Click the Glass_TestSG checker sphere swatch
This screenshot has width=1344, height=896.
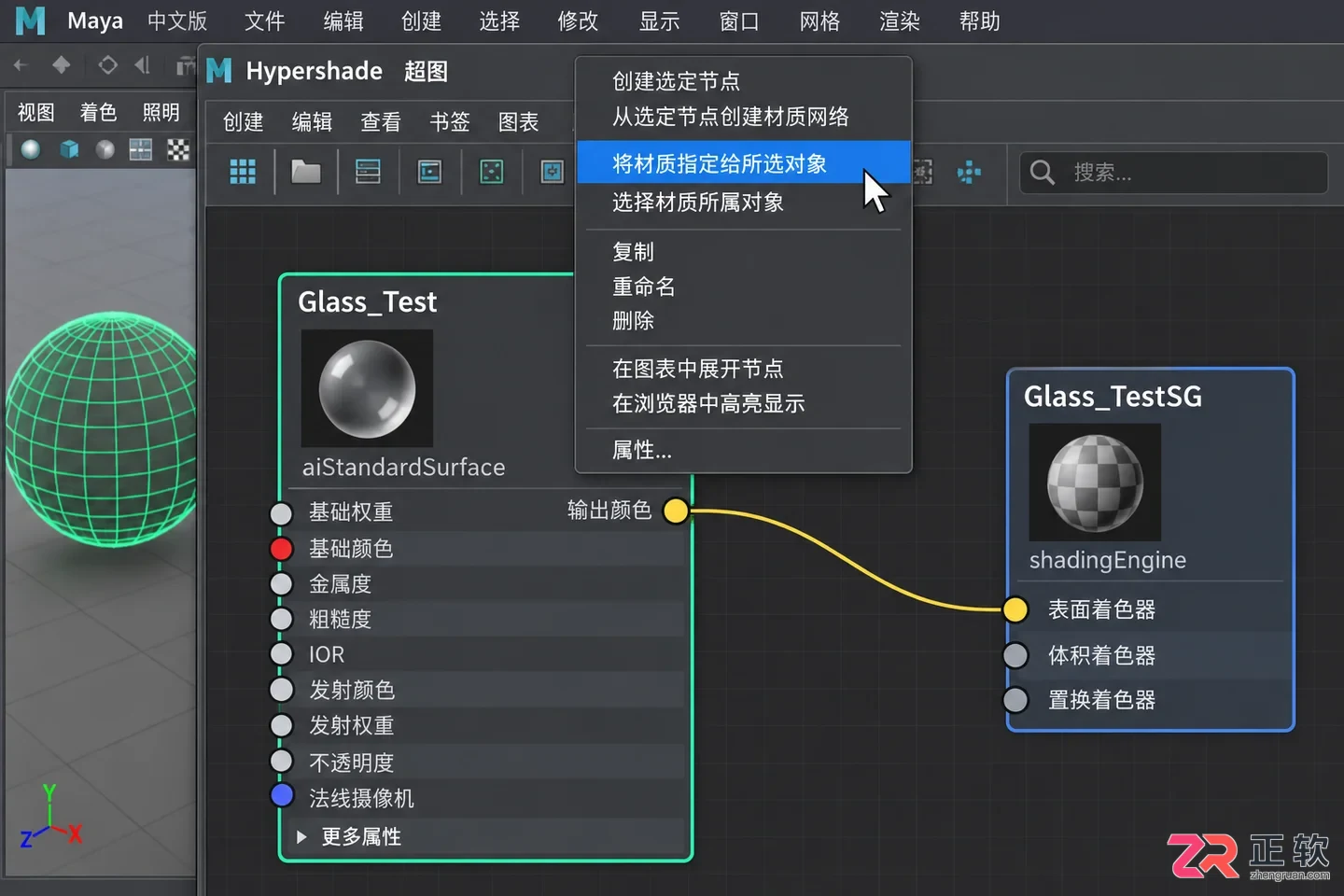1095,483
